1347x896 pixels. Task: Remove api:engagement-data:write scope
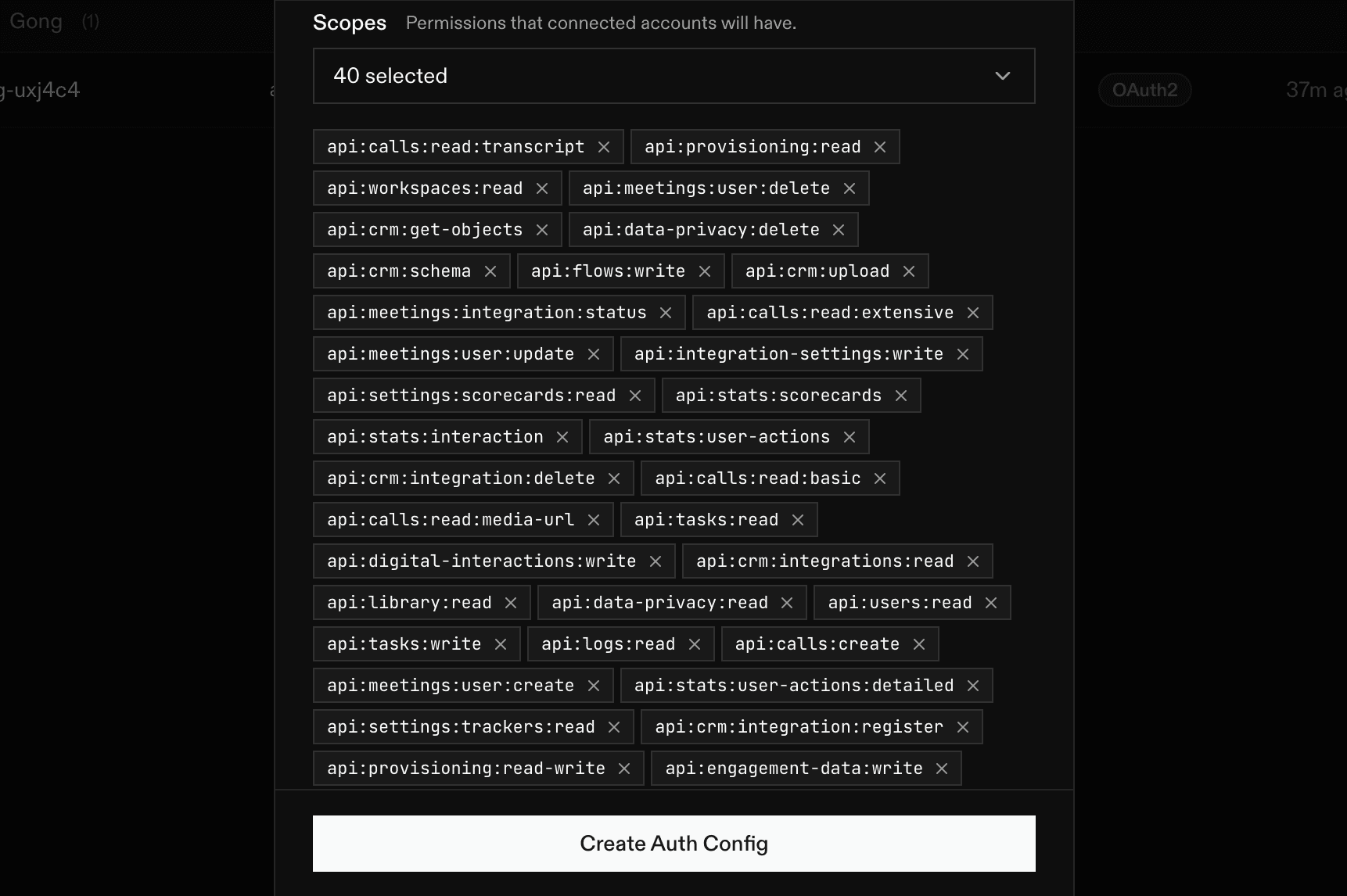click(942, 769)
